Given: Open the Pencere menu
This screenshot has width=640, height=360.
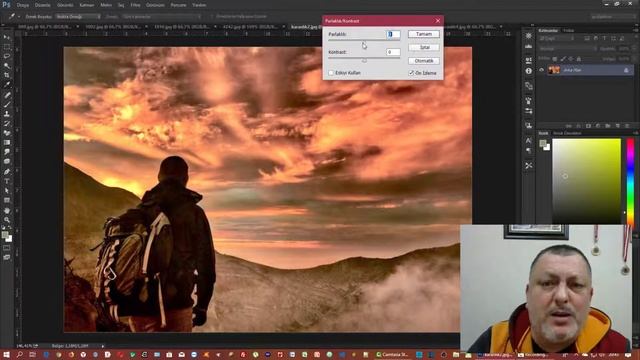Looking at the screenshot, I should tap(178, 5).
